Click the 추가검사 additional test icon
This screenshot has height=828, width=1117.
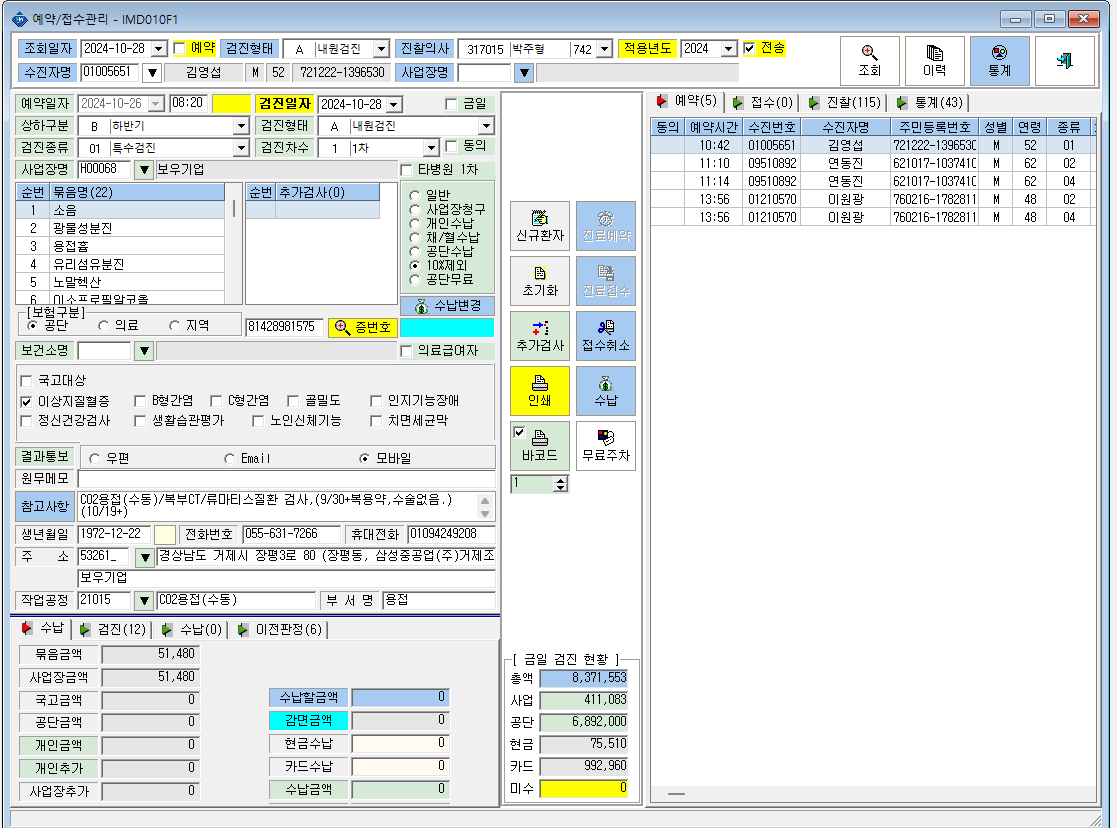pyautogui.click(x=539, y=336)
